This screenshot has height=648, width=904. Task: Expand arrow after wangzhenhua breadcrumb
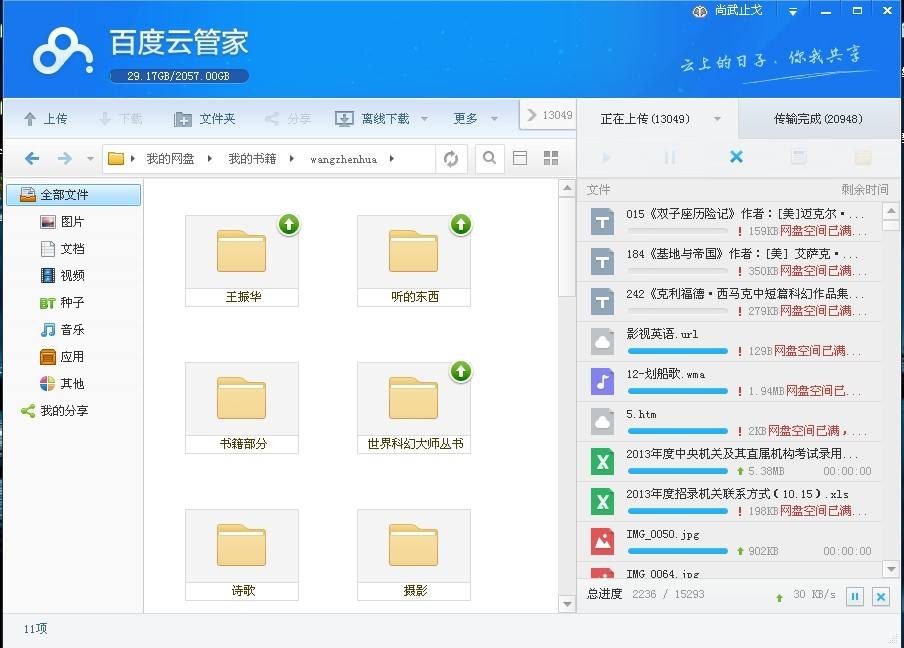[x=392, y=159]
